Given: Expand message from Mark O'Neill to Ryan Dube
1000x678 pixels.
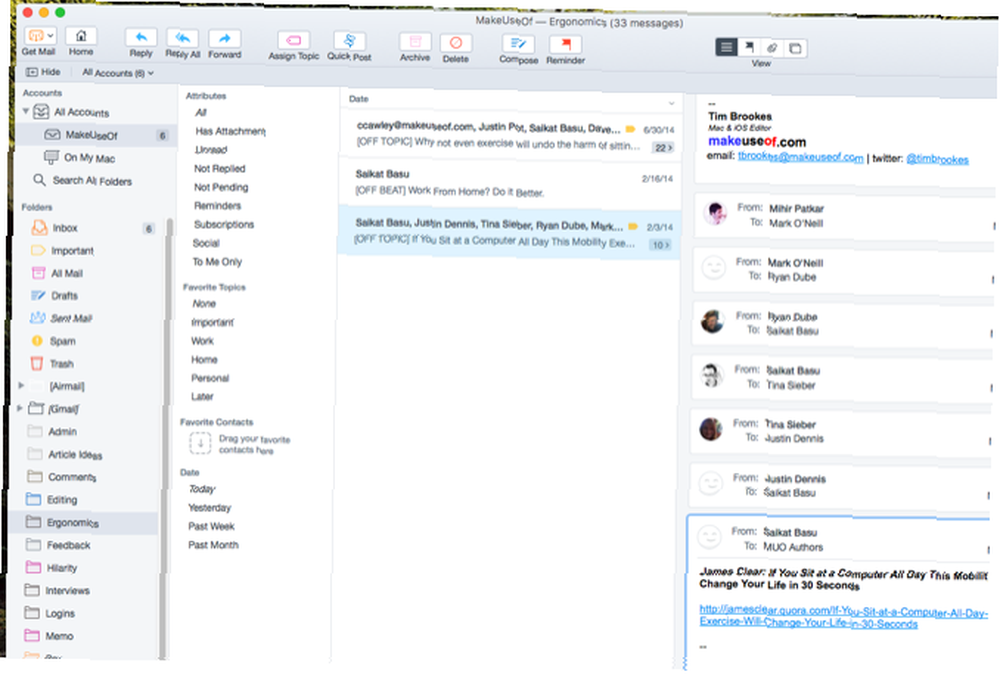Looking at the screenshot, I should point(842,270).
